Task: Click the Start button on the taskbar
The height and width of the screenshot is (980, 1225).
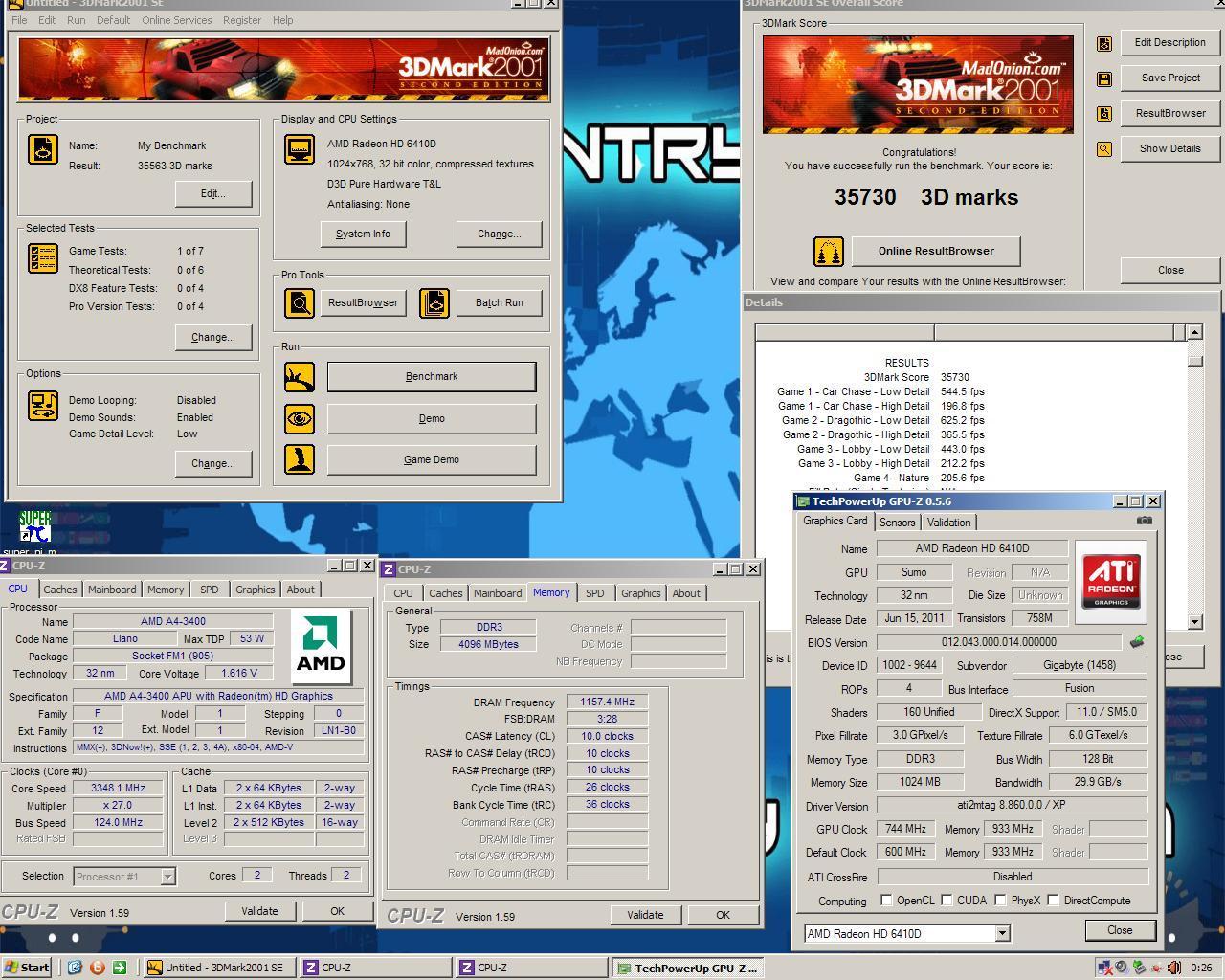Action: coord(28,968)
